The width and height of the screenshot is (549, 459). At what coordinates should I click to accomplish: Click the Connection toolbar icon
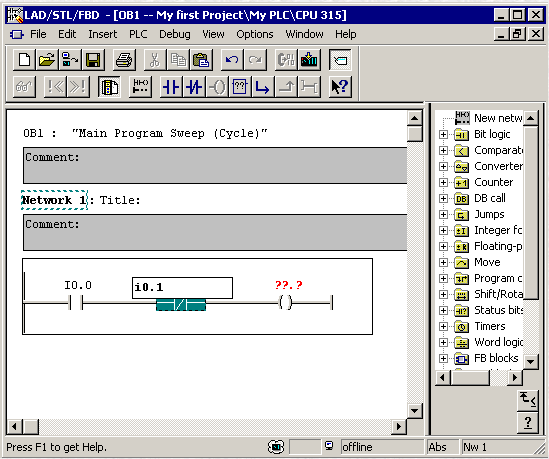coord(309,87)
